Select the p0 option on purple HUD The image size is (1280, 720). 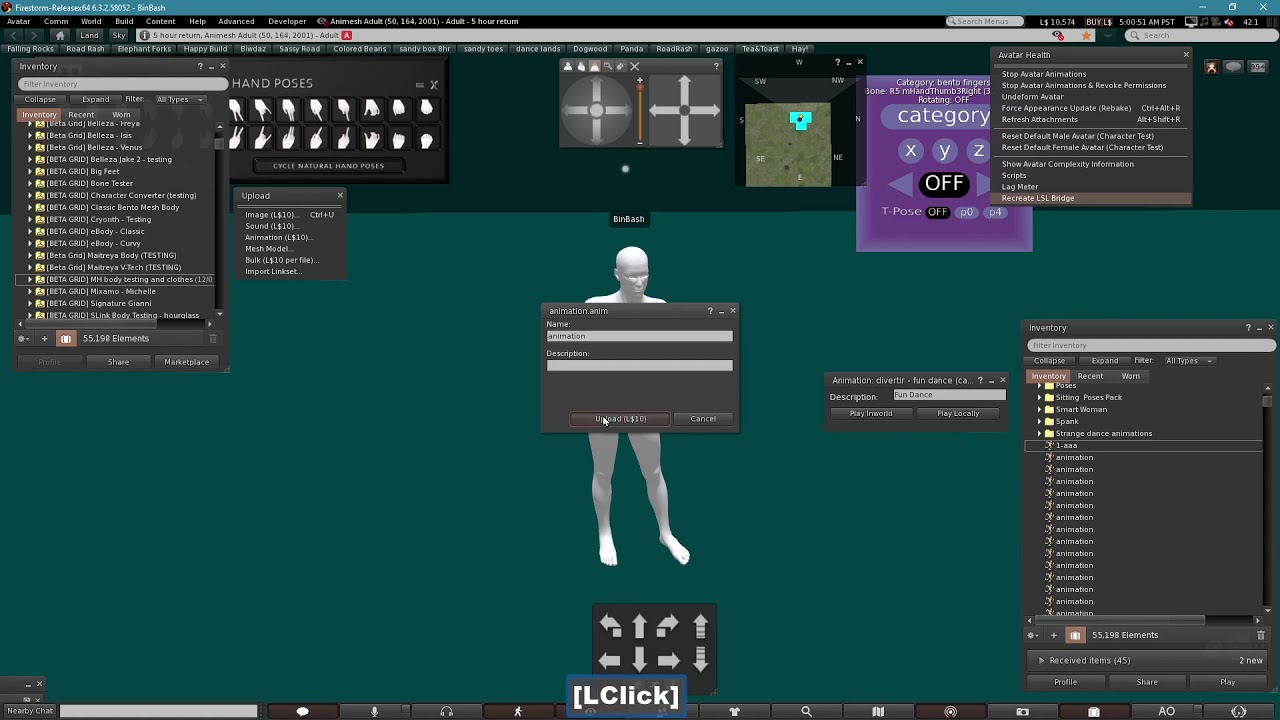point(966,212)
